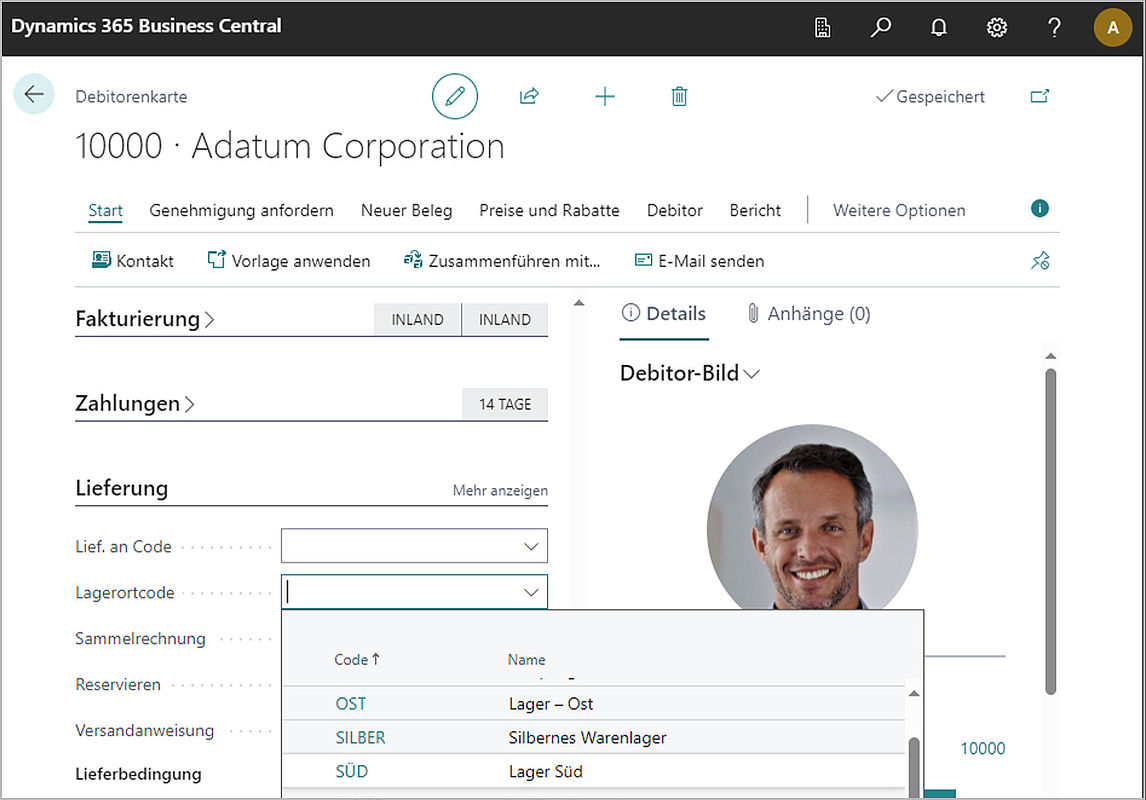
Task: Expand the Zahlungen section
Action: tap(135, 404)
